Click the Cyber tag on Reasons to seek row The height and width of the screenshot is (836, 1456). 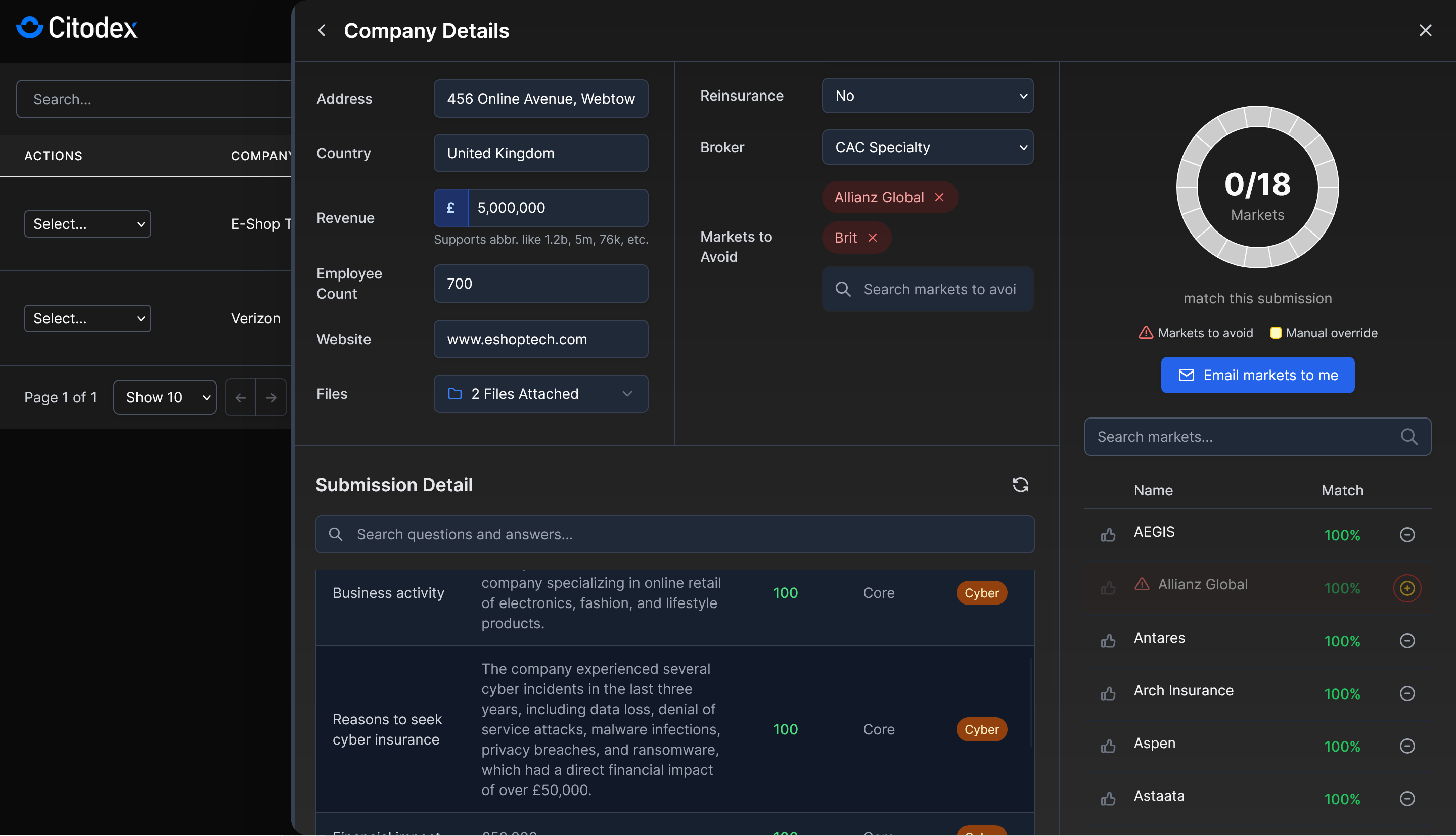[981, 729]
